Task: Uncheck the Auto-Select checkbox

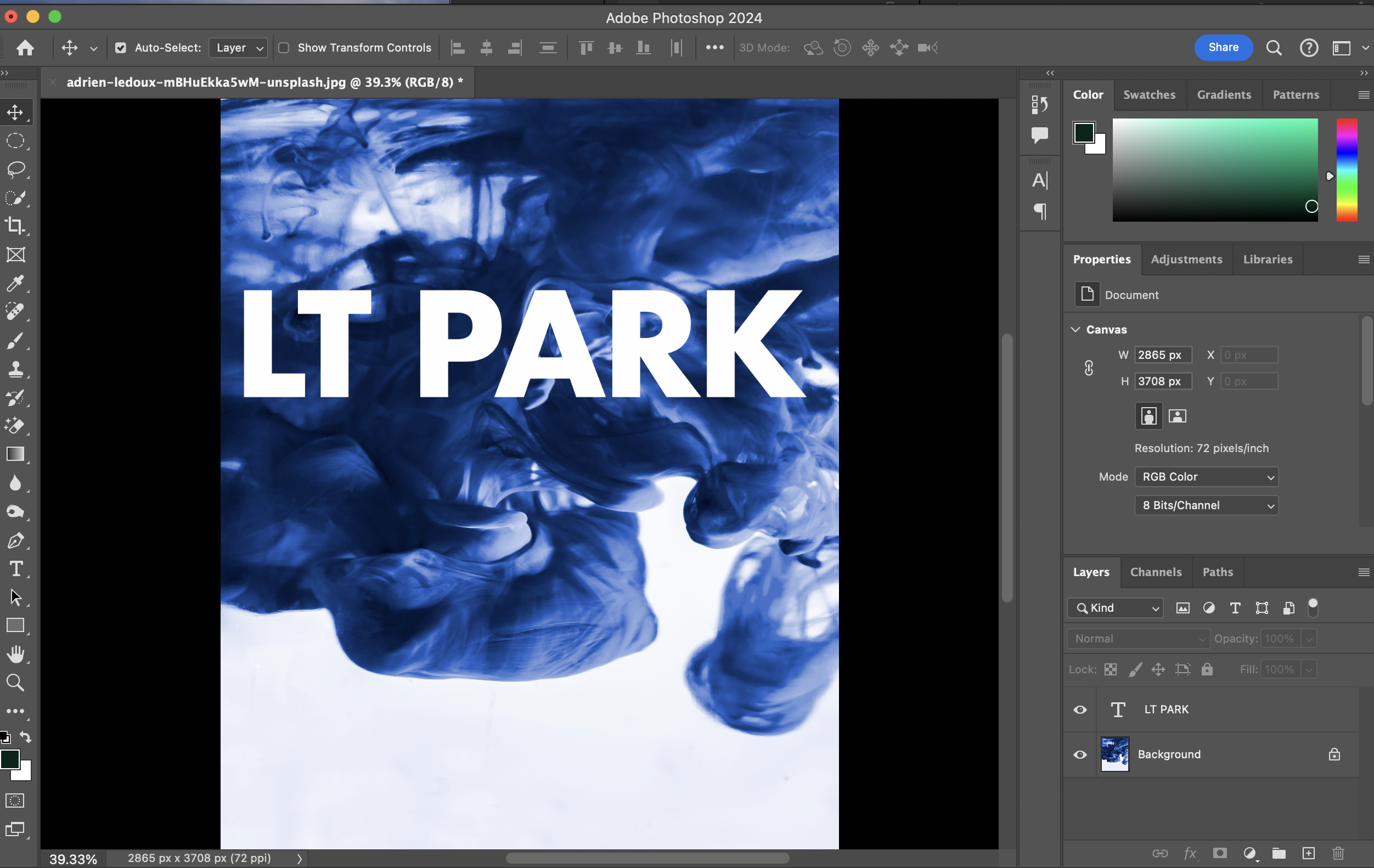Action: tap(120, 48)
